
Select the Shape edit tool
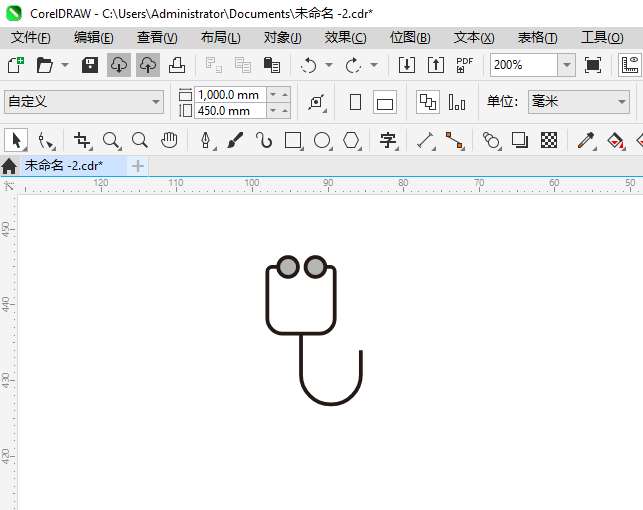pyautogui.click(x=45, y=140)
